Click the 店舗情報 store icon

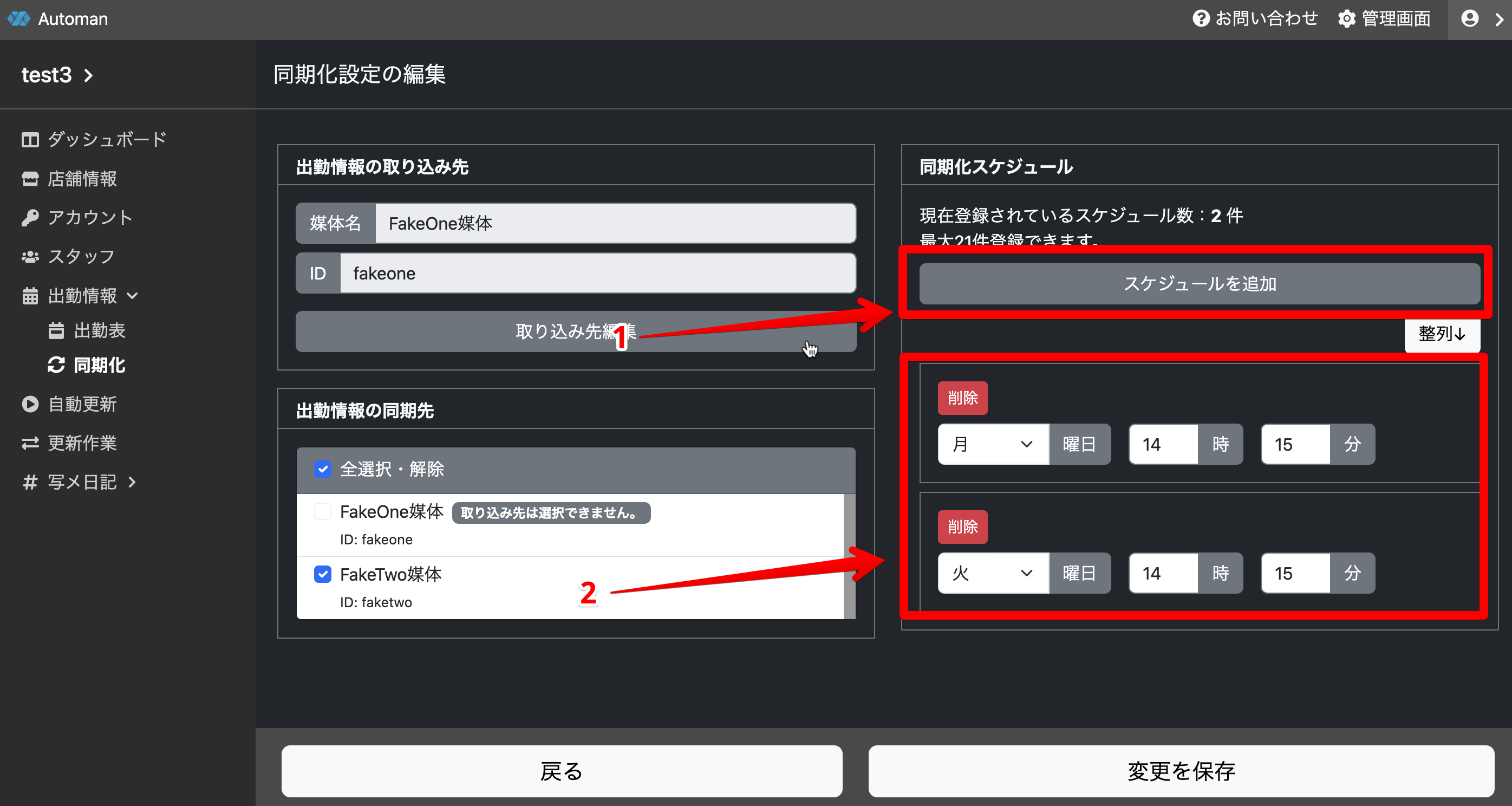point(30,178)
